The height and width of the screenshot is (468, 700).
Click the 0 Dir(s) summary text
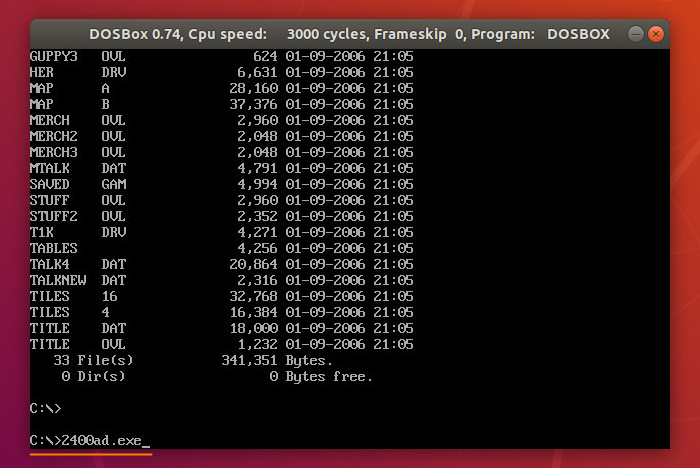point(93,376)
